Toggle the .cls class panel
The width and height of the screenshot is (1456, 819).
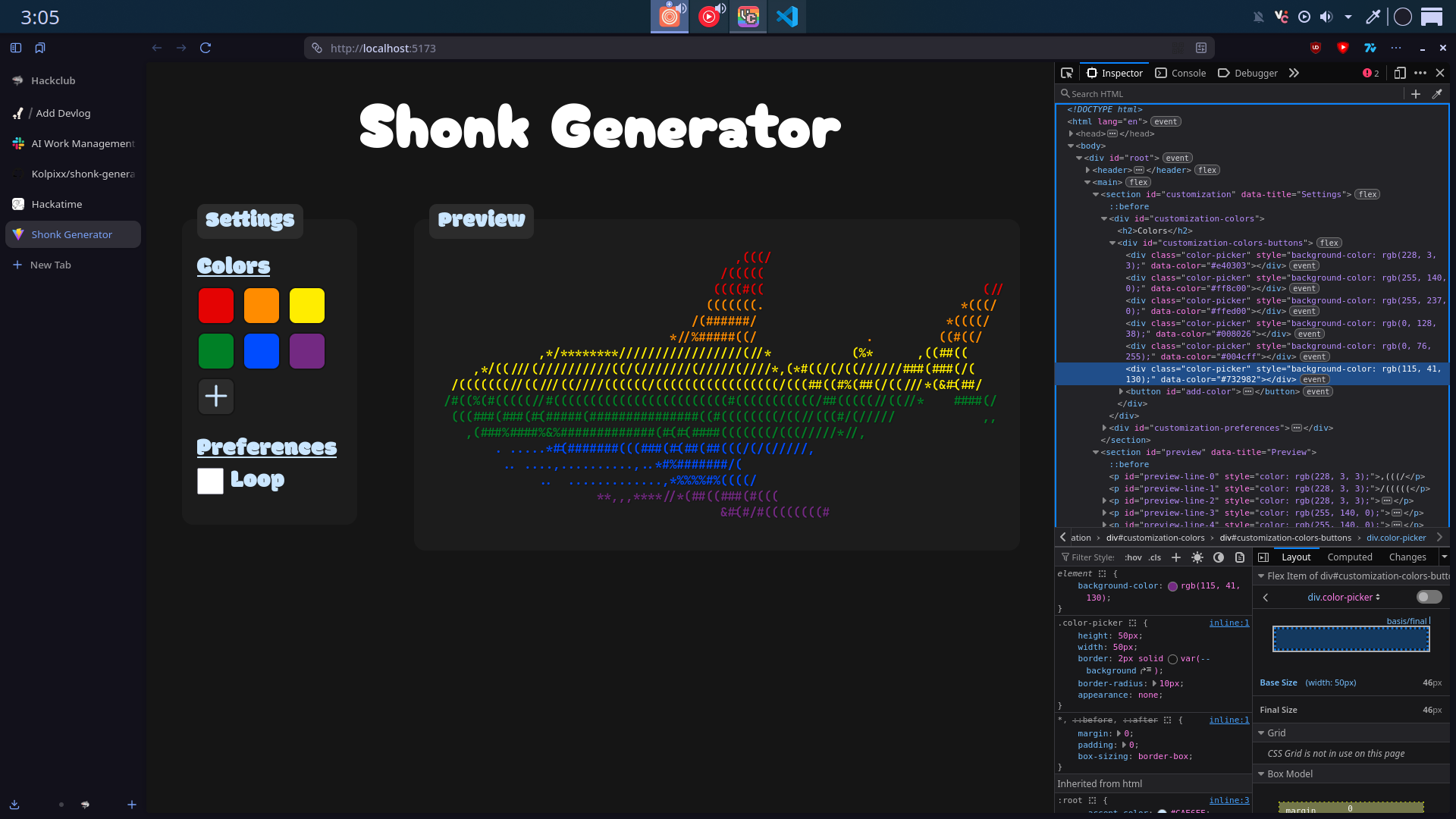(1155, 557)
